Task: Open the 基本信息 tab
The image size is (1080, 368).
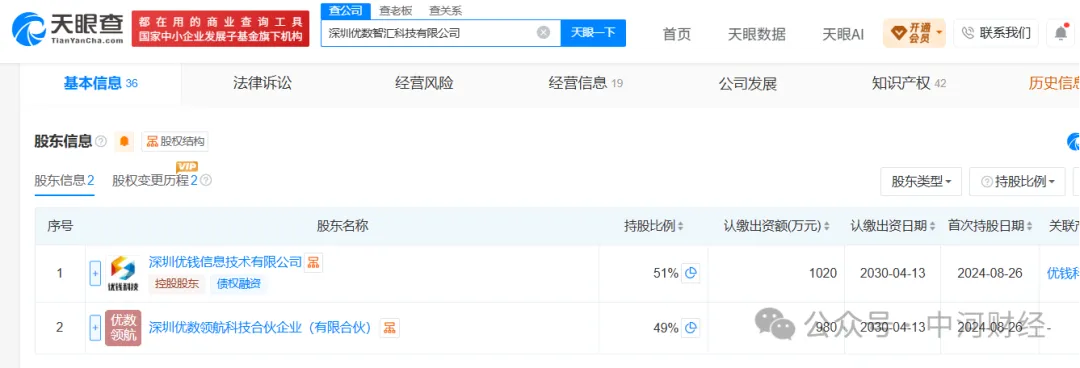Action: tap(101, 83)
